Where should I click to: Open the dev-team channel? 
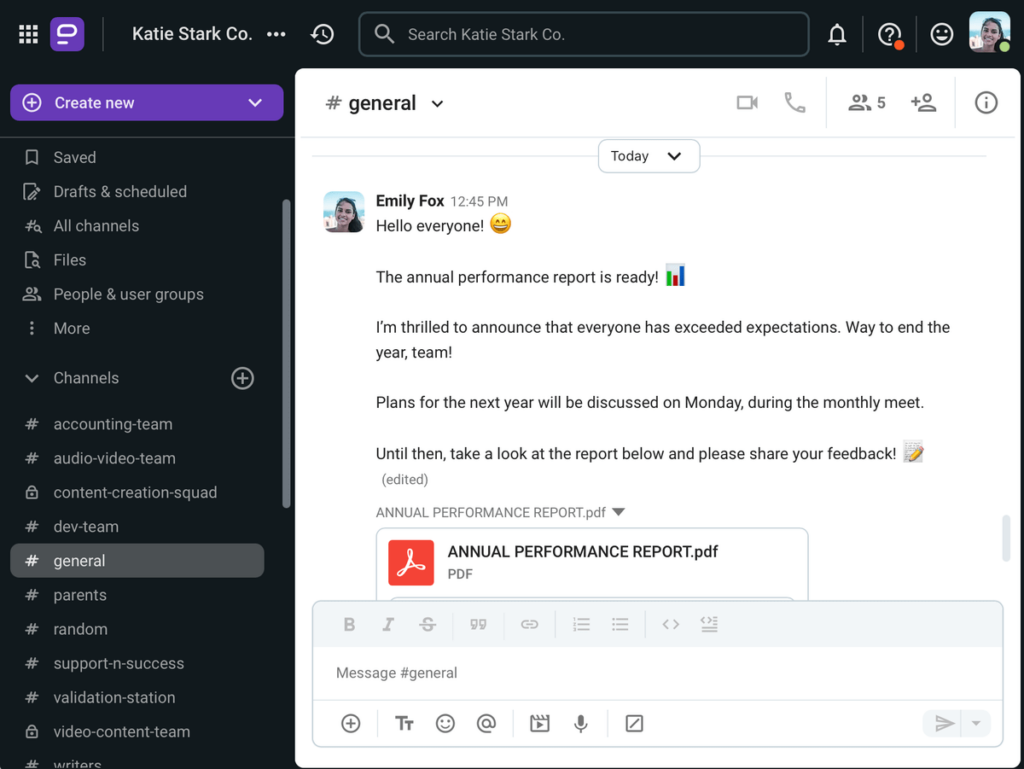86,527
